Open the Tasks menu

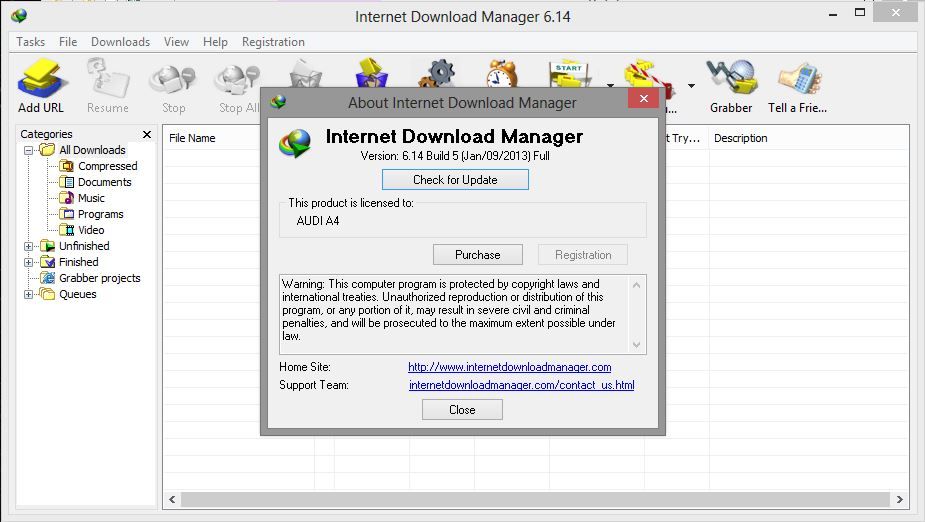tap(30, 42)
